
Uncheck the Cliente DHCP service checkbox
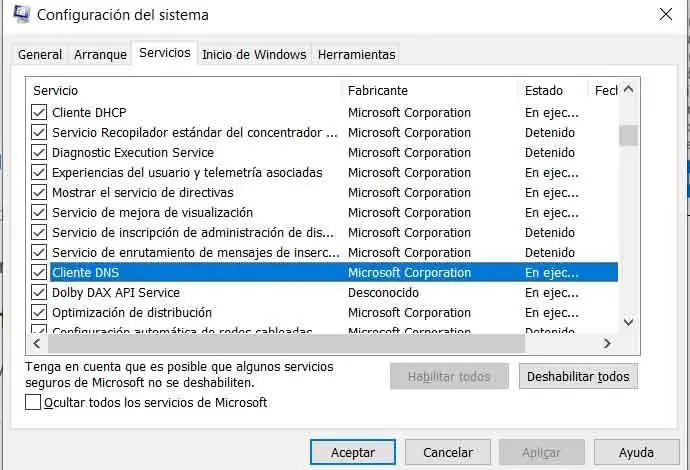[x=39, y=113]
